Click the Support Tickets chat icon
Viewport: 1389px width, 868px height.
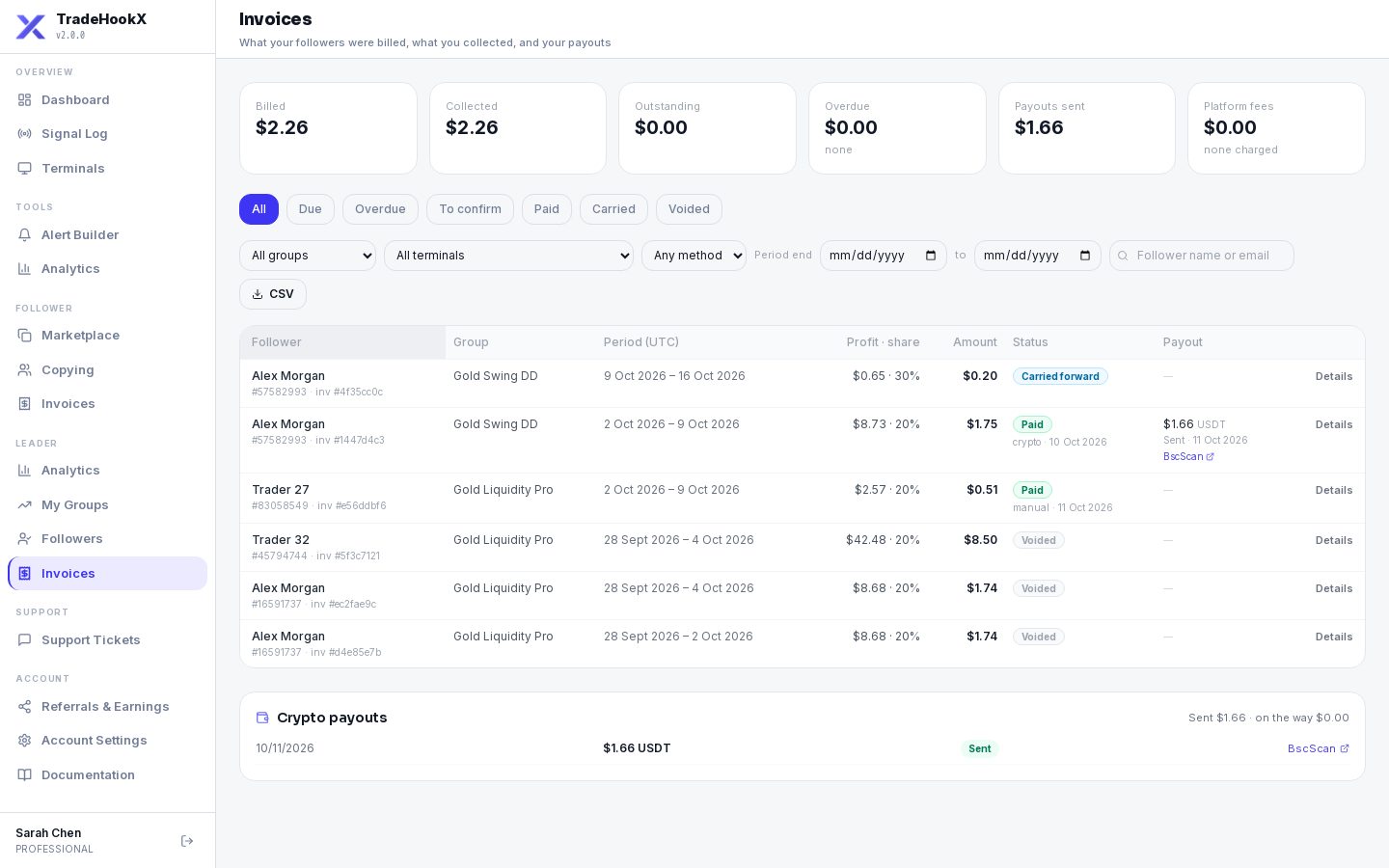(25, 640)
